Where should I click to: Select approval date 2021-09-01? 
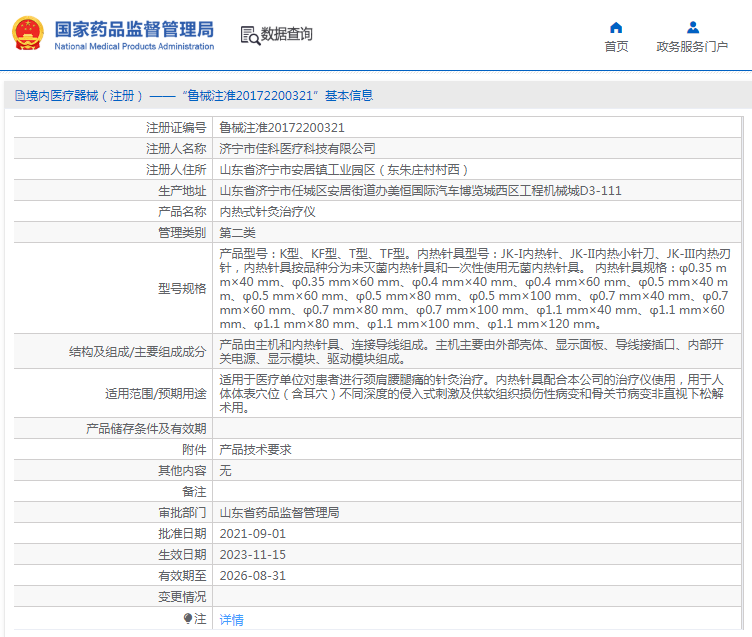(x=253, y=534)
